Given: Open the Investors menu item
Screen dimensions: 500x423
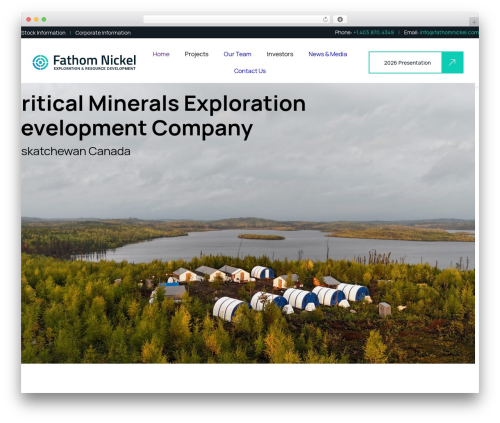Looking at the screenshot, I should pos(280,54).
